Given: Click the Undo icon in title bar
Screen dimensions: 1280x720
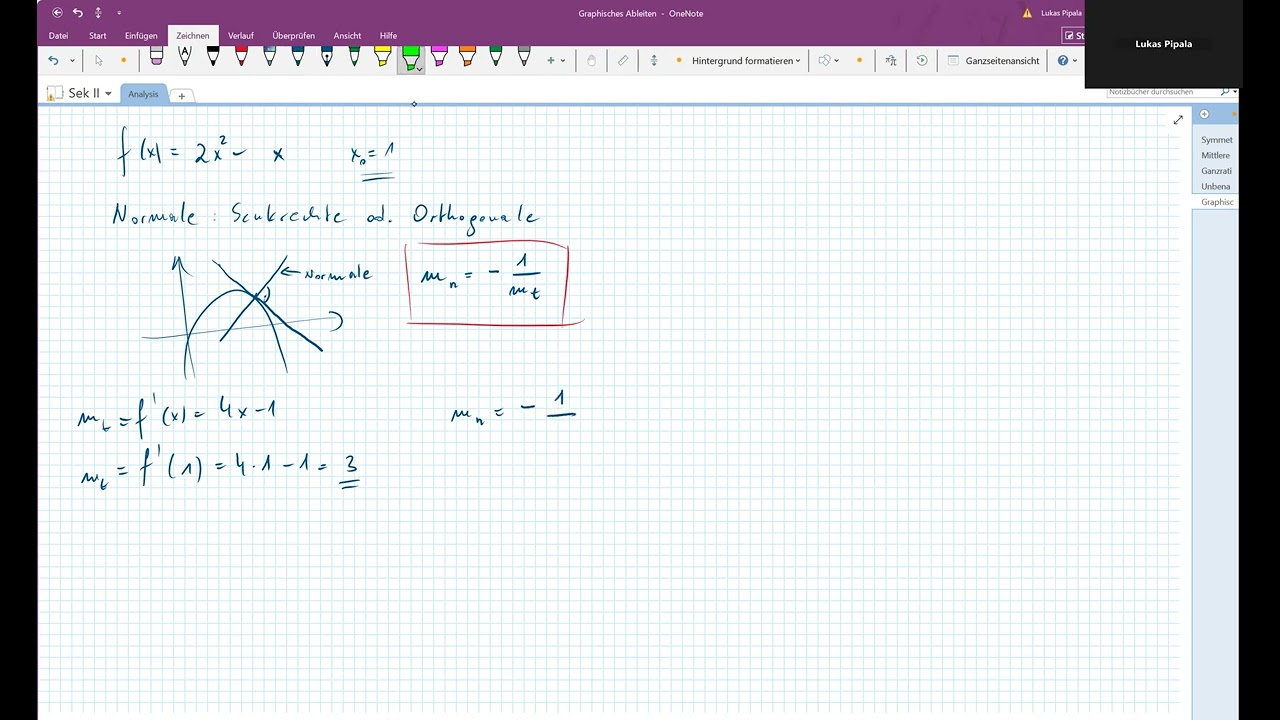Looking at the screenshot, I should pos(78,13).
